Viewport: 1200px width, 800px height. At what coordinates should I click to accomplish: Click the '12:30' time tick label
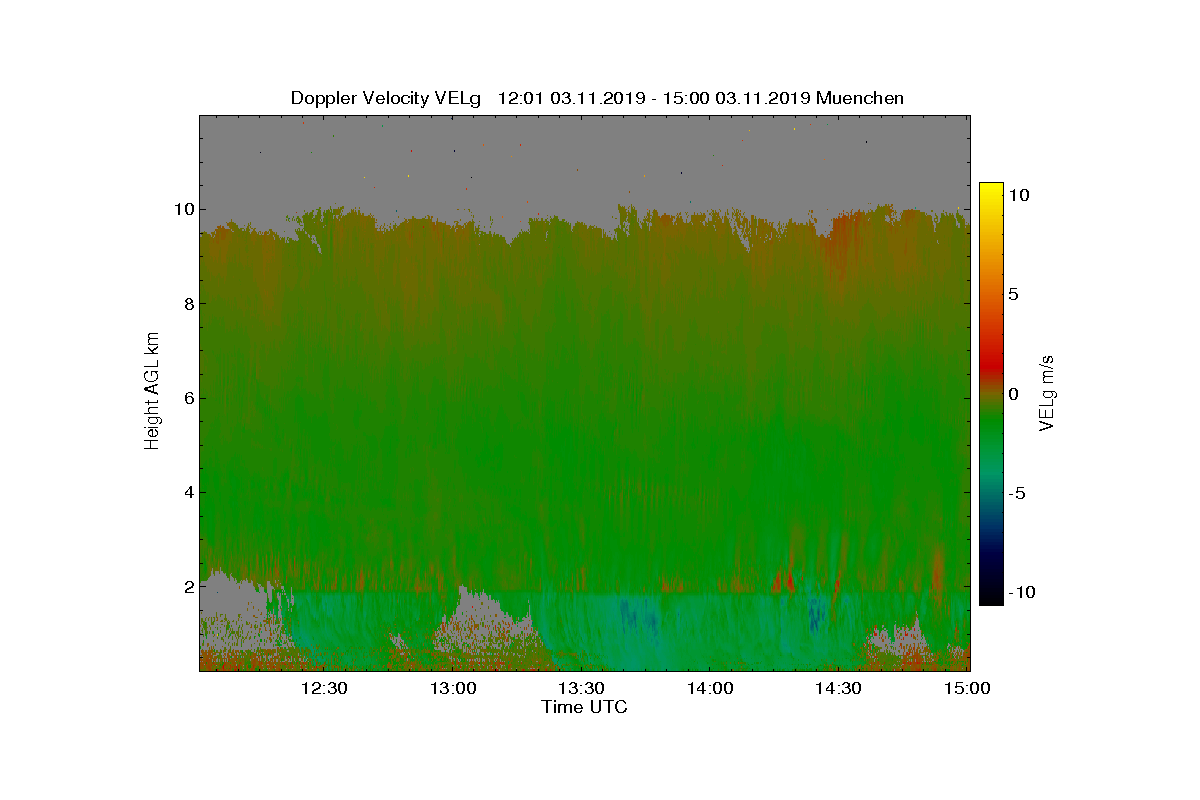324,688
